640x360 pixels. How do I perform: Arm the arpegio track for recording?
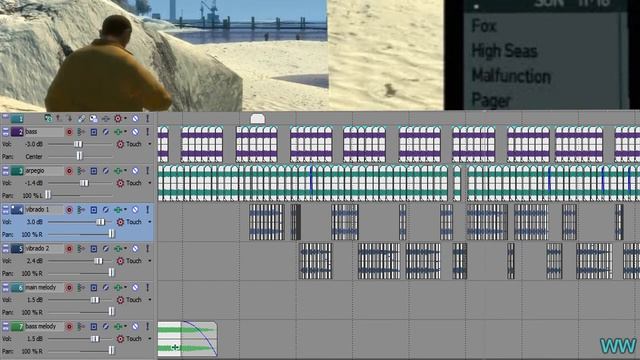click(69, 171)
